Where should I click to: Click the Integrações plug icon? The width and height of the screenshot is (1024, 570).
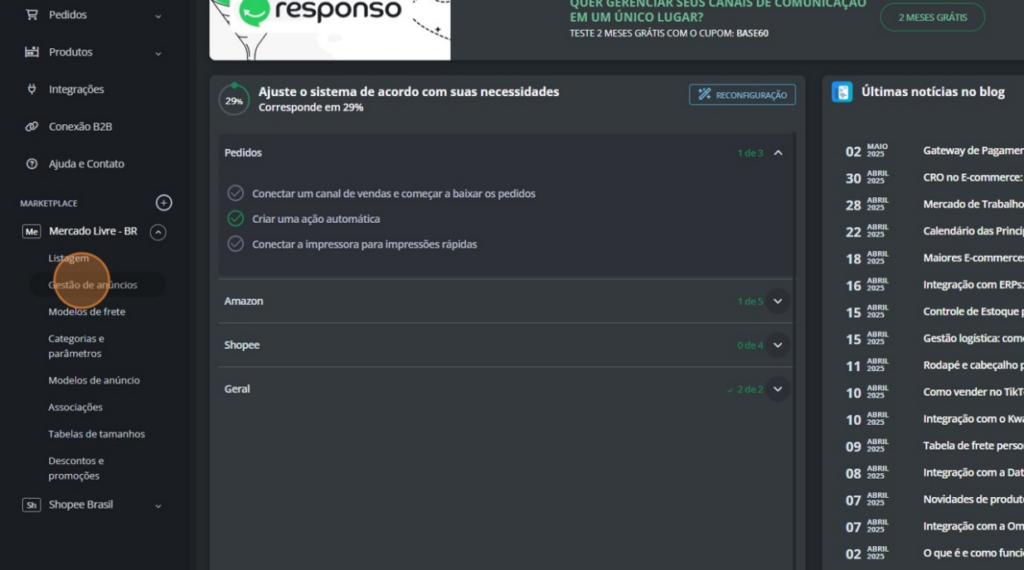pos(32,89)
